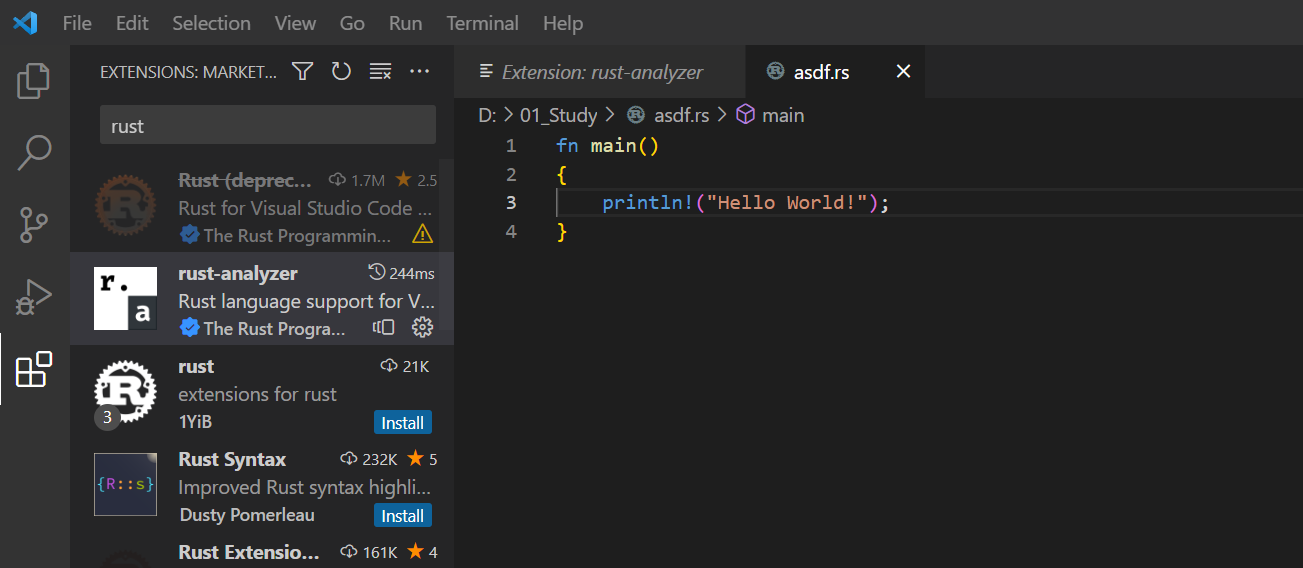Image resolution: width=1303 pixels, height=568 pixels.
Task: Select the Rust Syntax extension title
Action: (232, 459)
